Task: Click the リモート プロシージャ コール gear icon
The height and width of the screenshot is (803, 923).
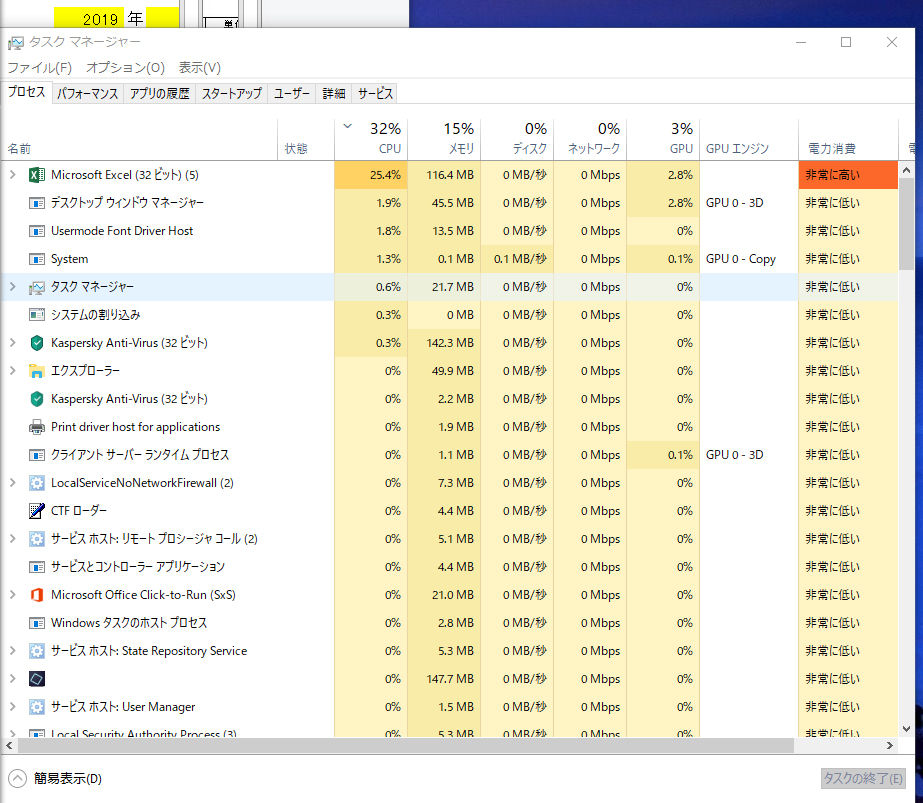Action: coord(36,539)
